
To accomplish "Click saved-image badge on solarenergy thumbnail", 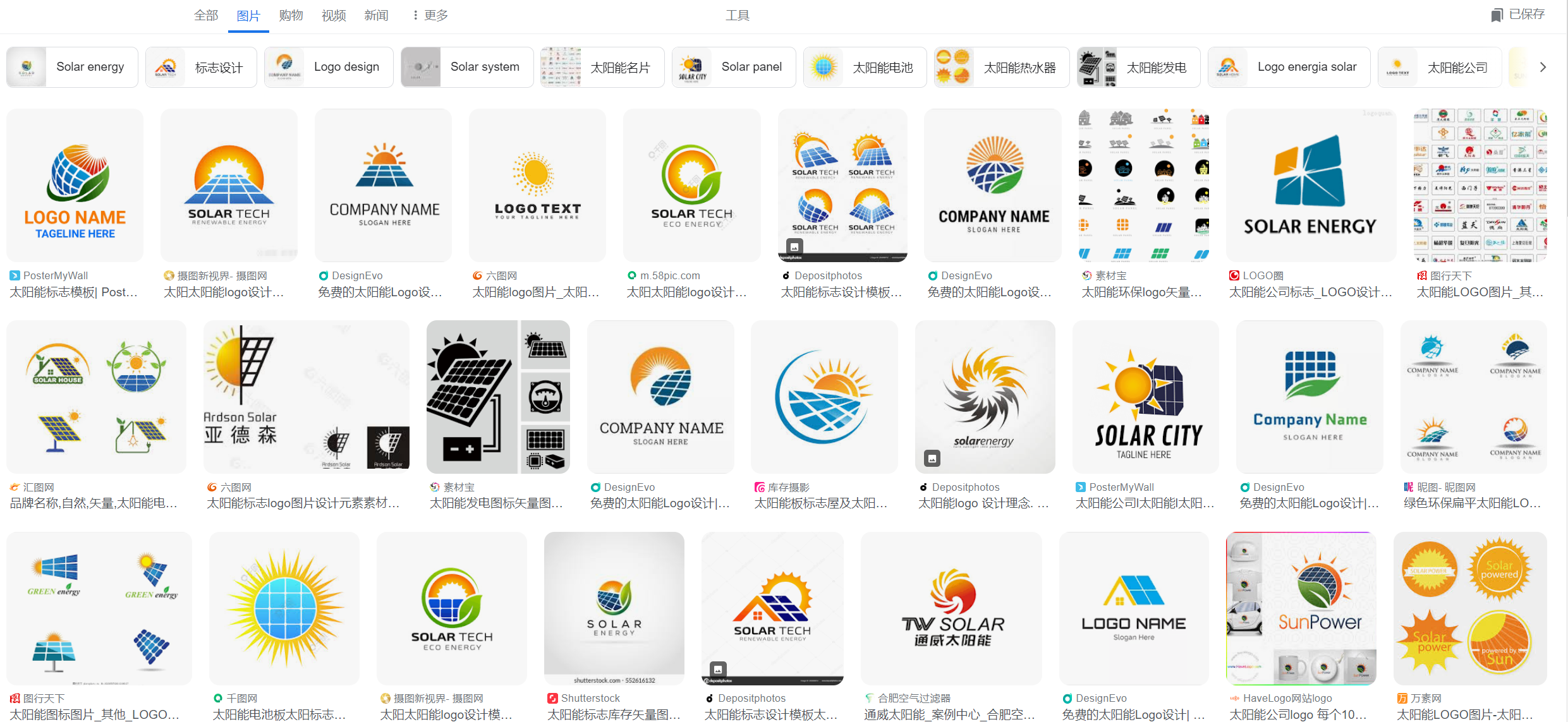I will [x=932, y=458].
